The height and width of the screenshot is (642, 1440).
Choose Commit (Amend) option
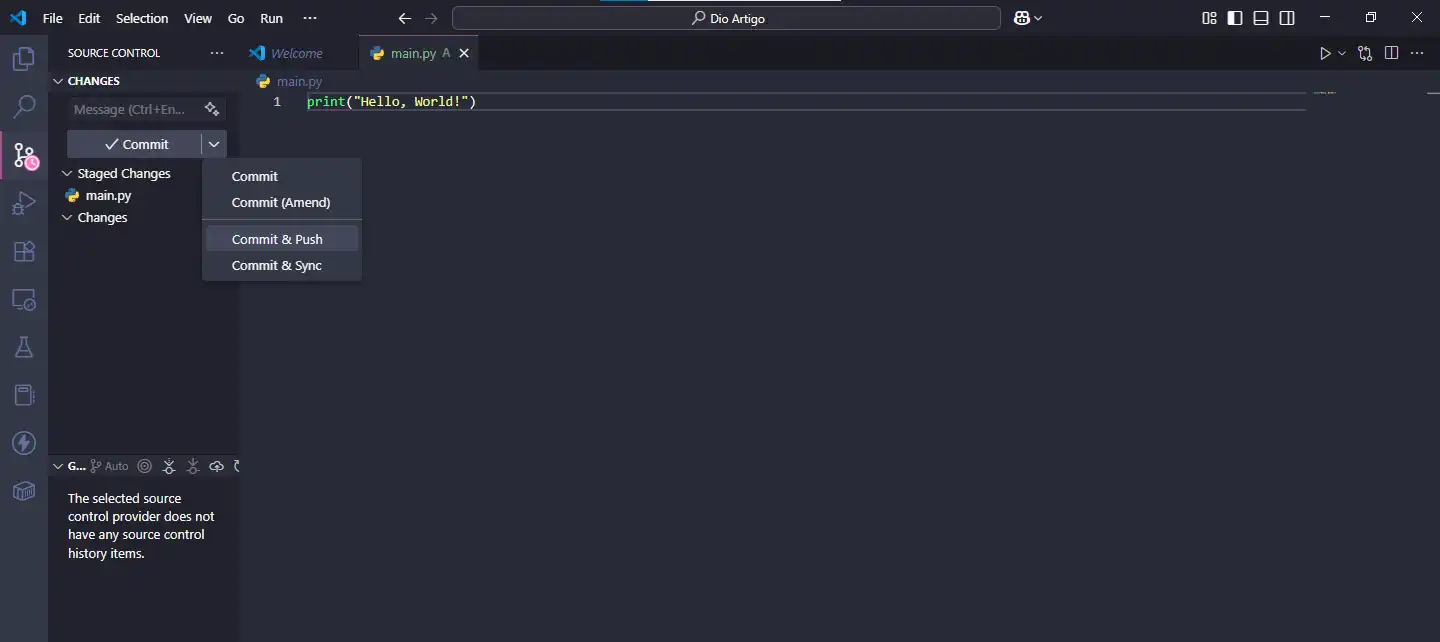[x=282, y=202]
